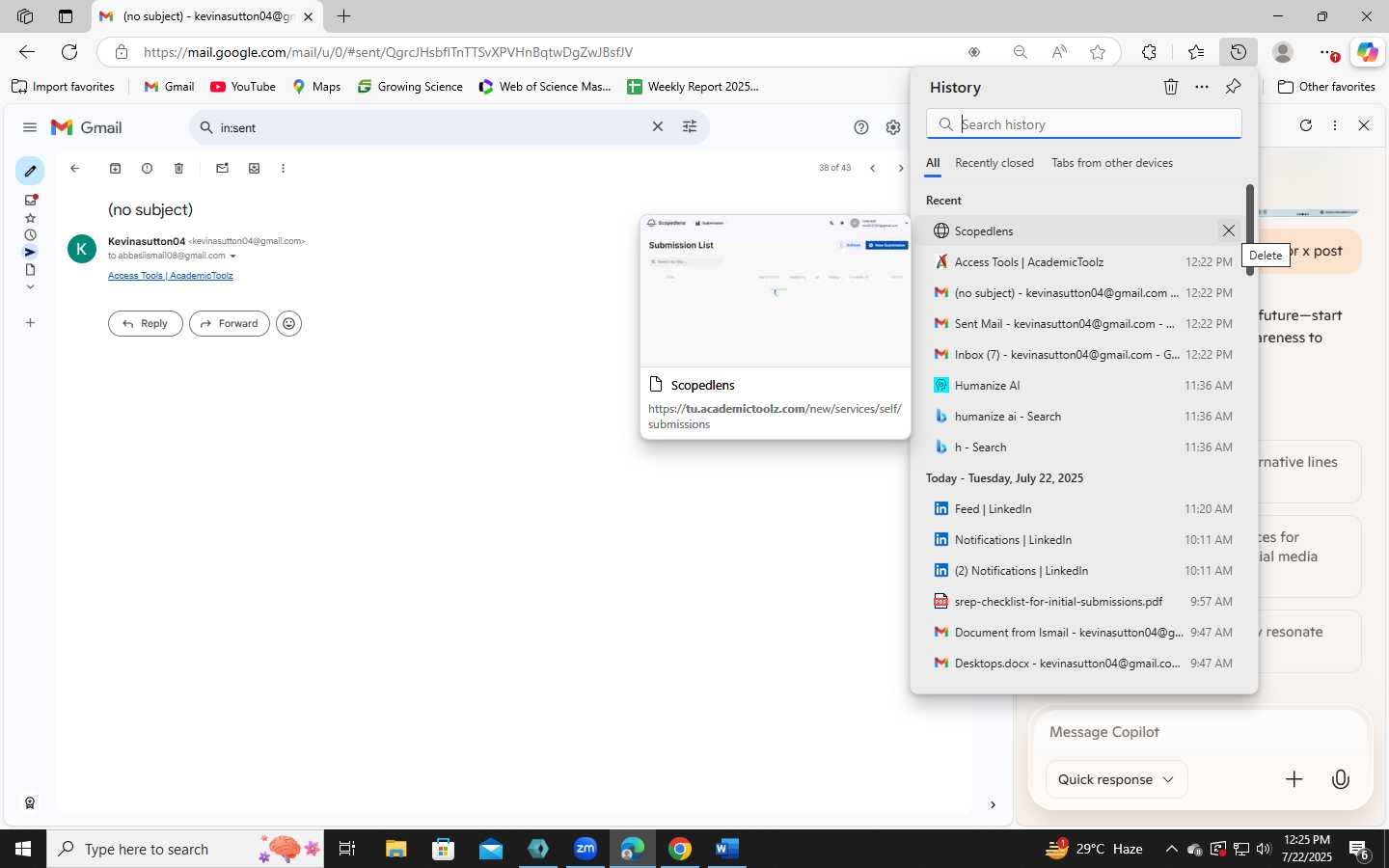
Task: Go to newer email arrow
Action: (872, 168)
